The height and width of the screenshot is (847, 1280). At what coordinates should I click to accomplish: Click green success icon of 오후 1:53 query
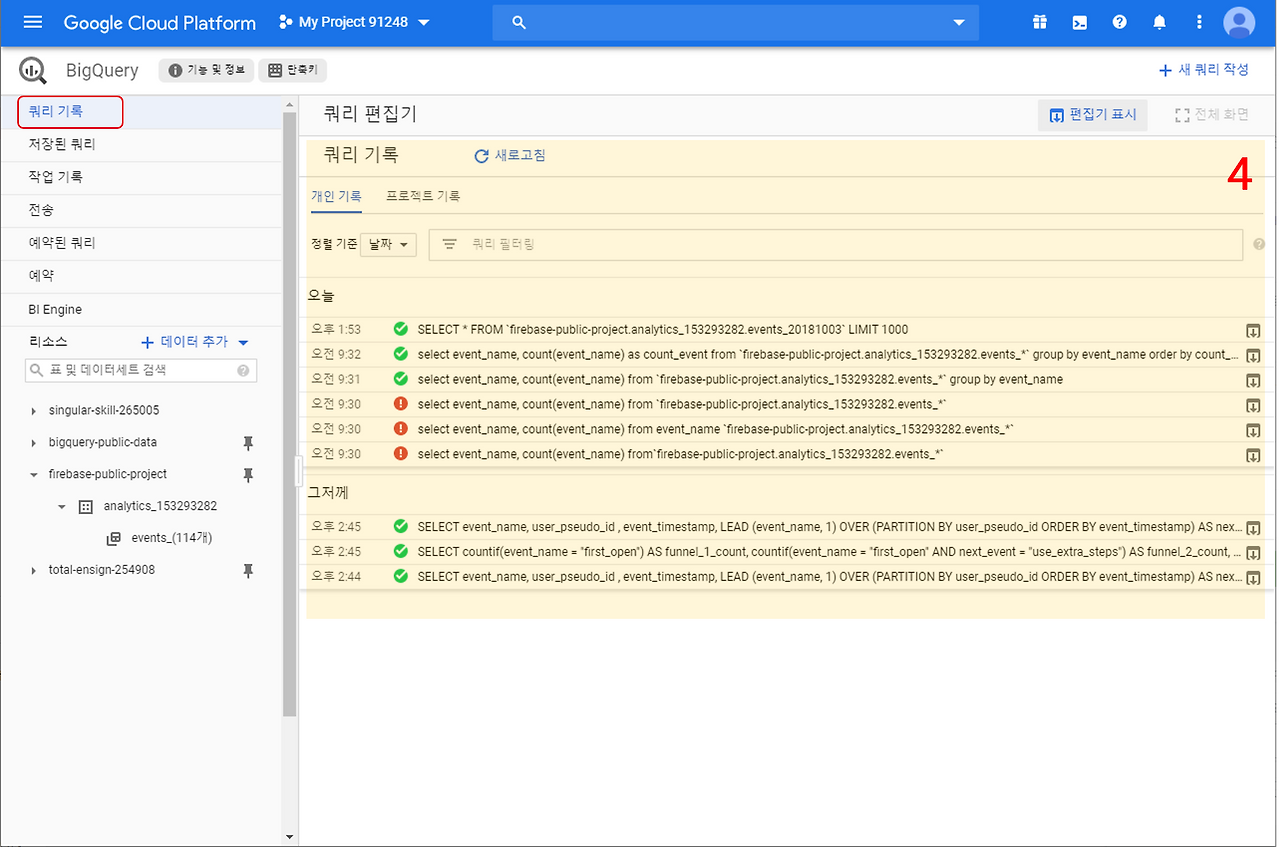401,329
